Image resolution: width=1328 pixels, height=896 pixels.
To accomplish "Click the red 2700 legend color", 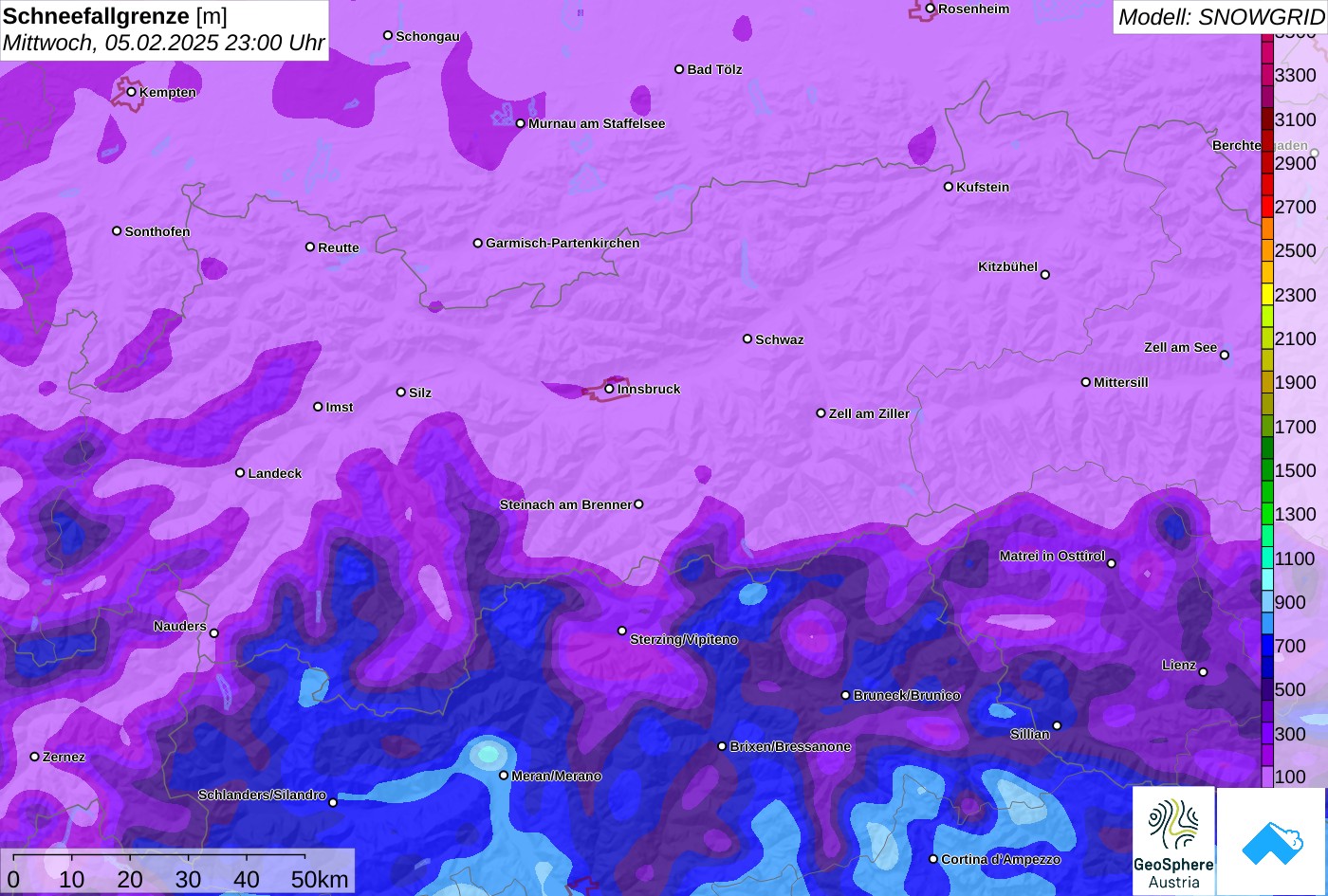I will click(x=1267, y=207).
